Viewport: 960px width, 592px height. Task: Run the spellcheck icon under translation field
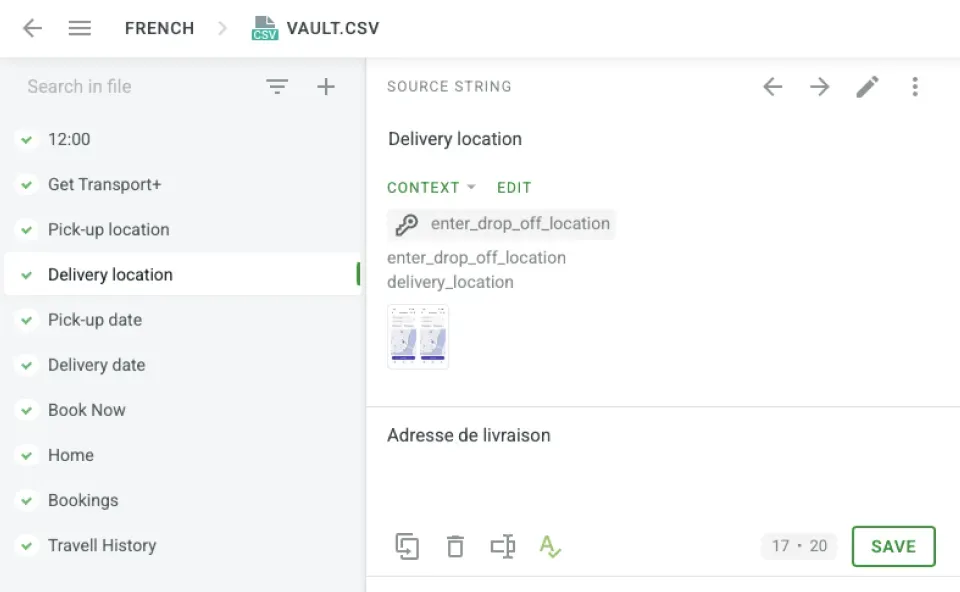click(x=550, y=546)
